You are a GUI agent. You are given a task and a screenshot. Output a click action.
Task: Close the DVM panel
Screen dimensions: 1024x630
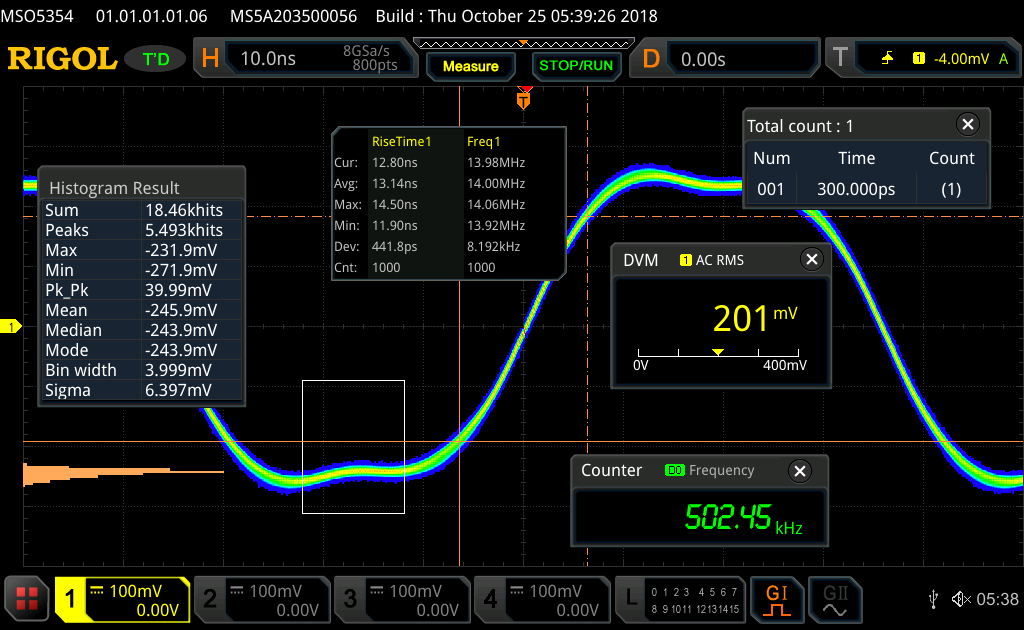(810, 260)
